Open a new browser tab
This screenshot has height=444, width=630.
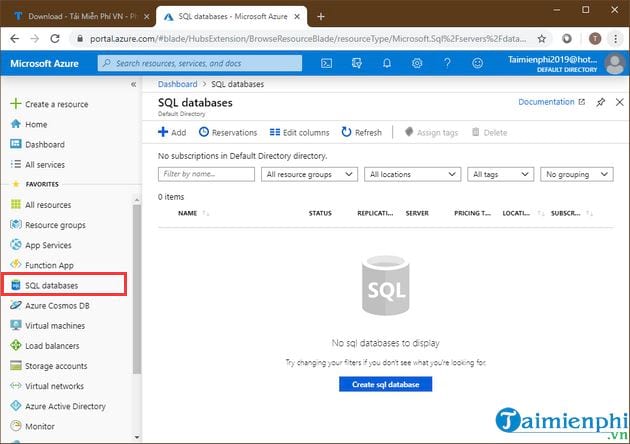(321, 16)
